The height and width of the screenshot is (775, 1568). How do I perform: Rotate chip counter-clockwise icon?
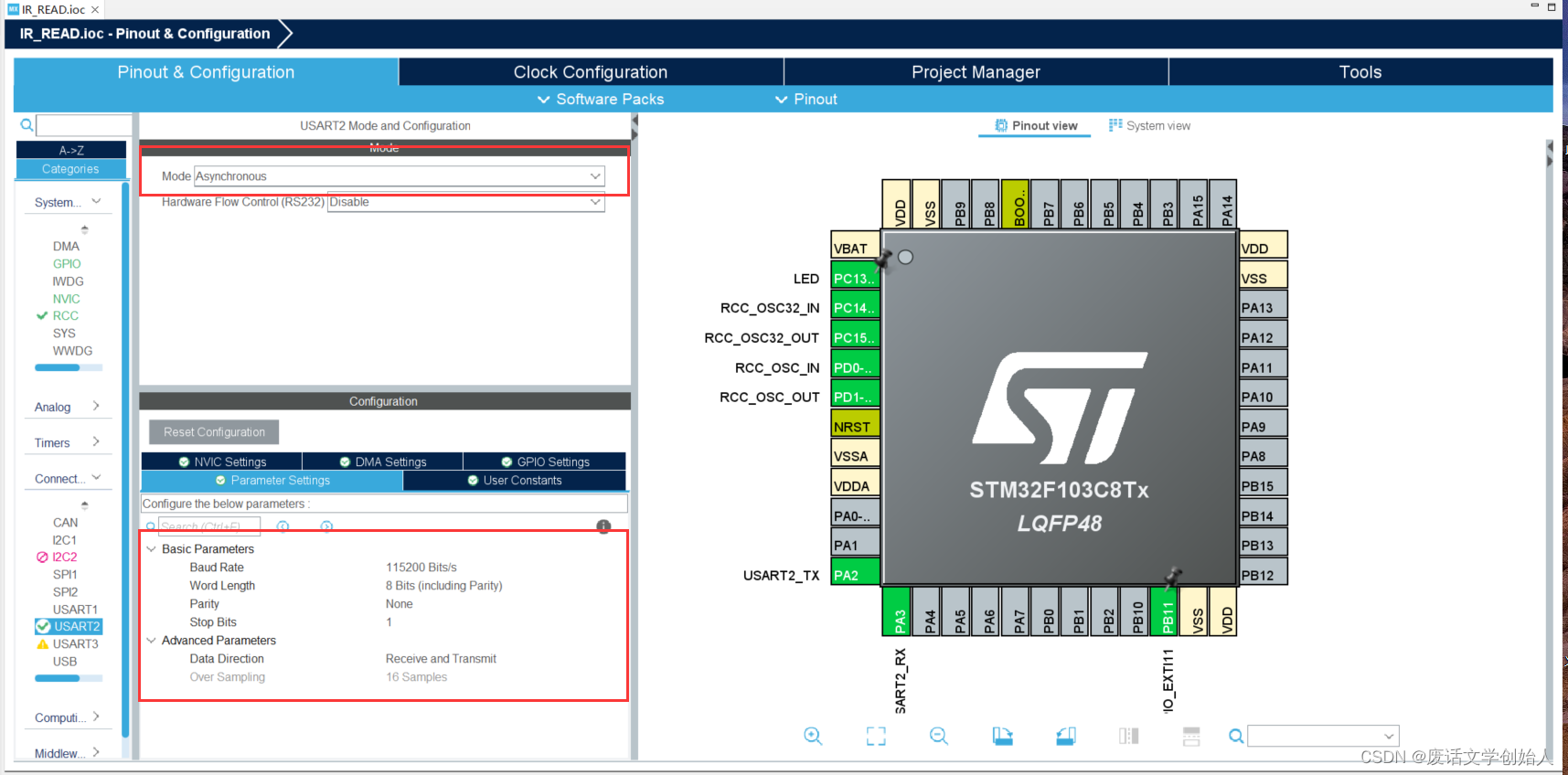tap(1065, 736)
